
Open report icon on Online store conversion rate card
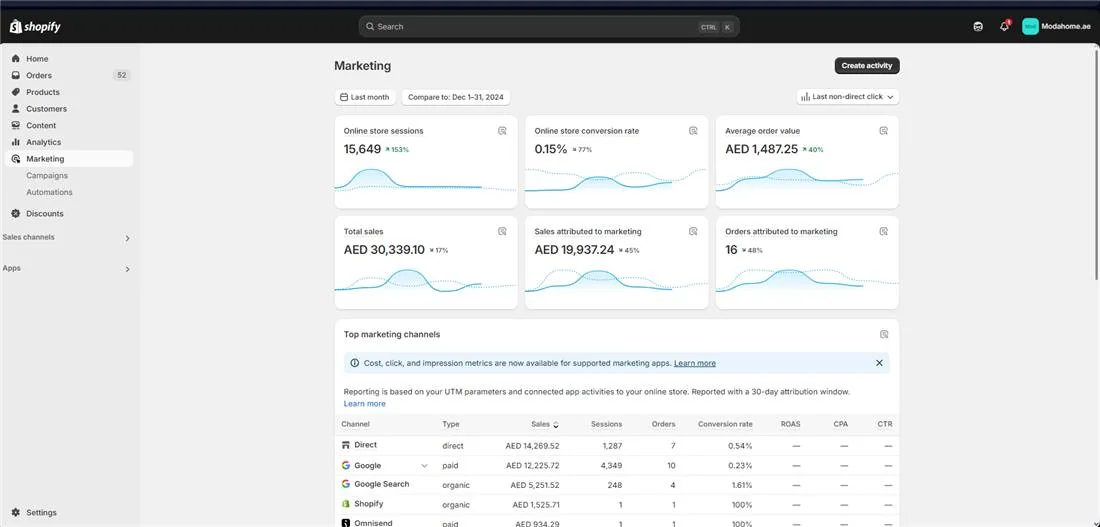click(x=693, y=131)
